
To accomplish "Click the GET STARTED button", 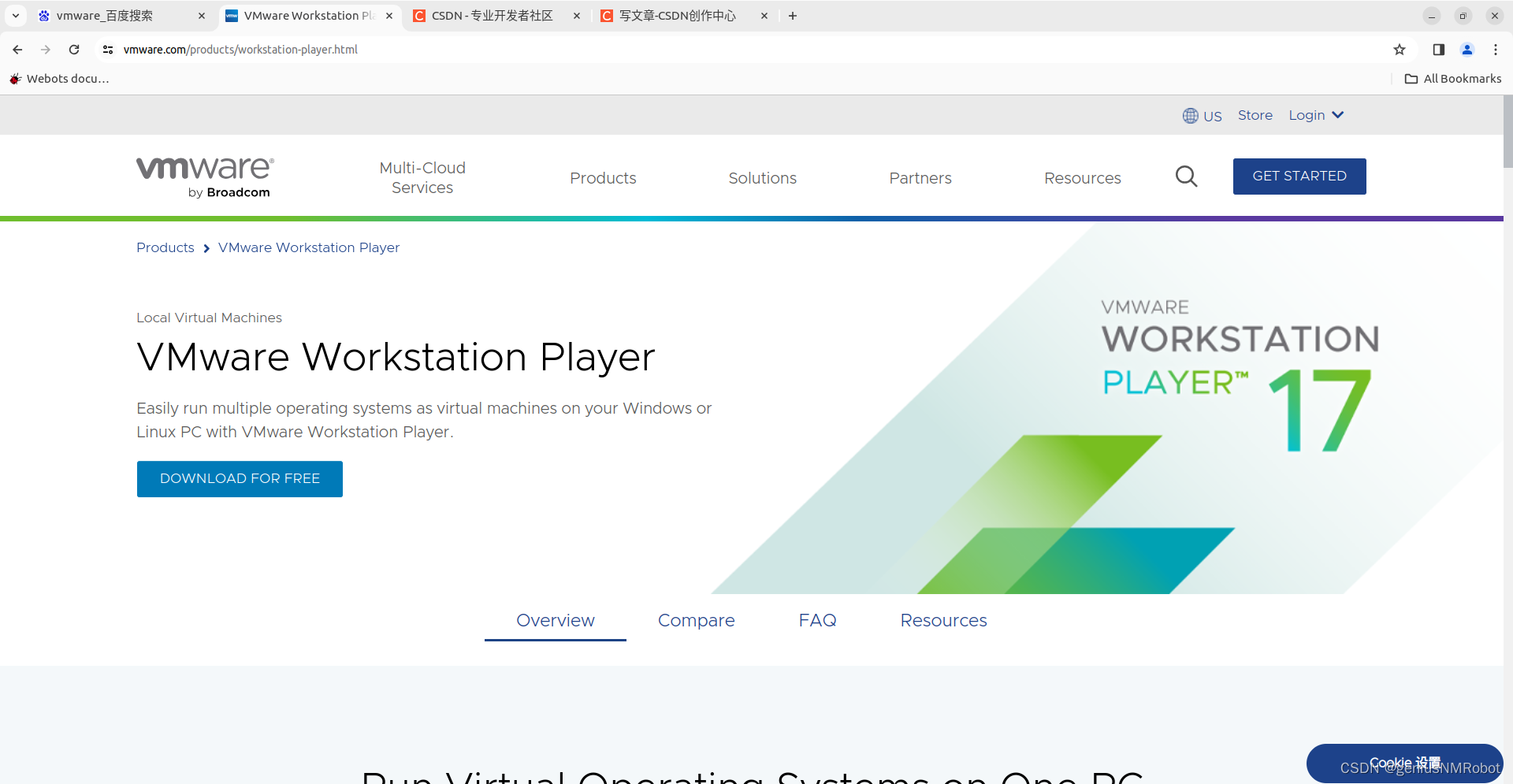I will [x=1299, y=176].
